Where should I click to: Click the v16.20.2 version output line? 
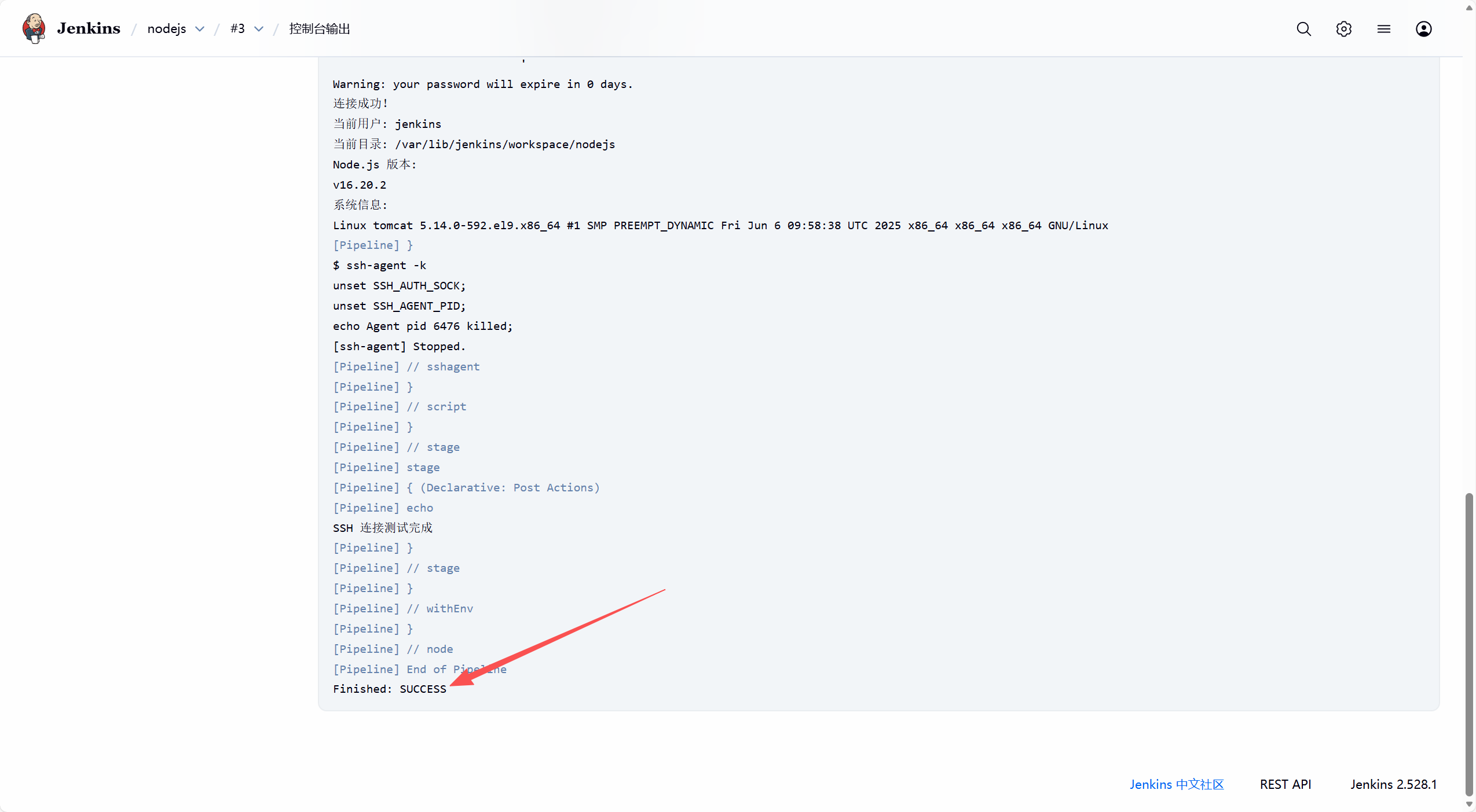360,185
